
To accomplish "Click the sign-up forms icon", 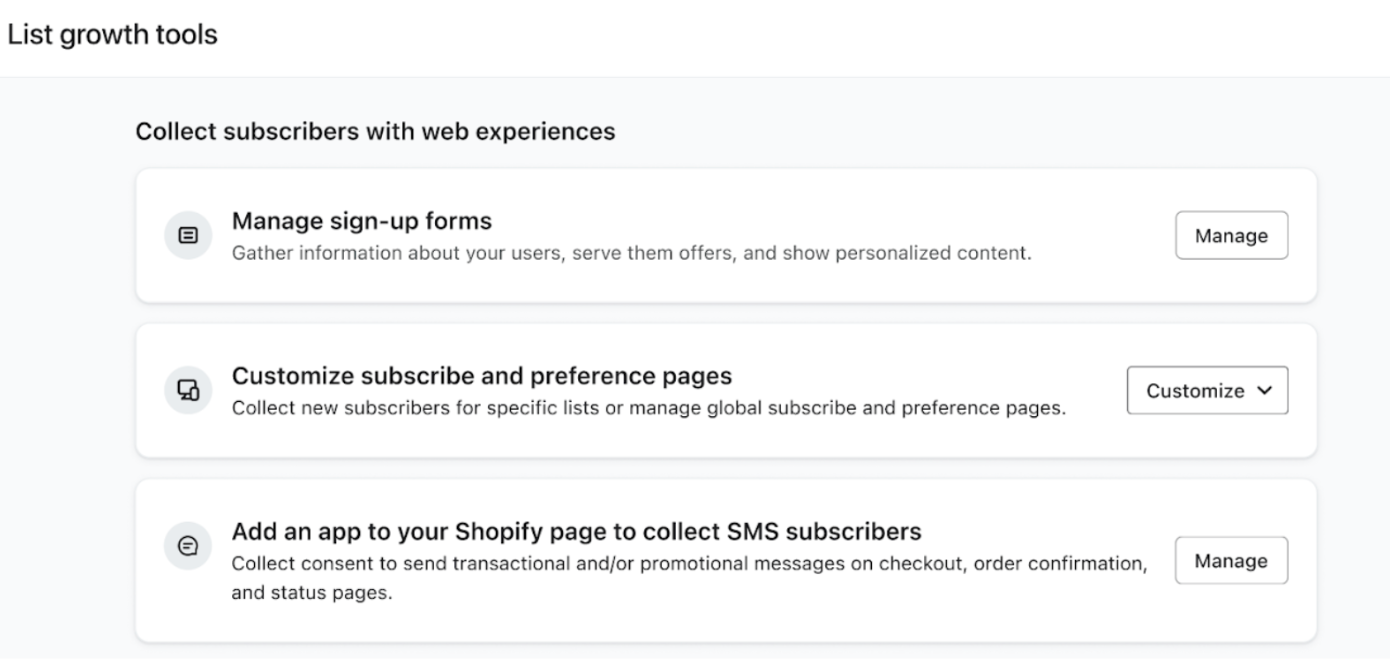I will (x=188, y=236).
